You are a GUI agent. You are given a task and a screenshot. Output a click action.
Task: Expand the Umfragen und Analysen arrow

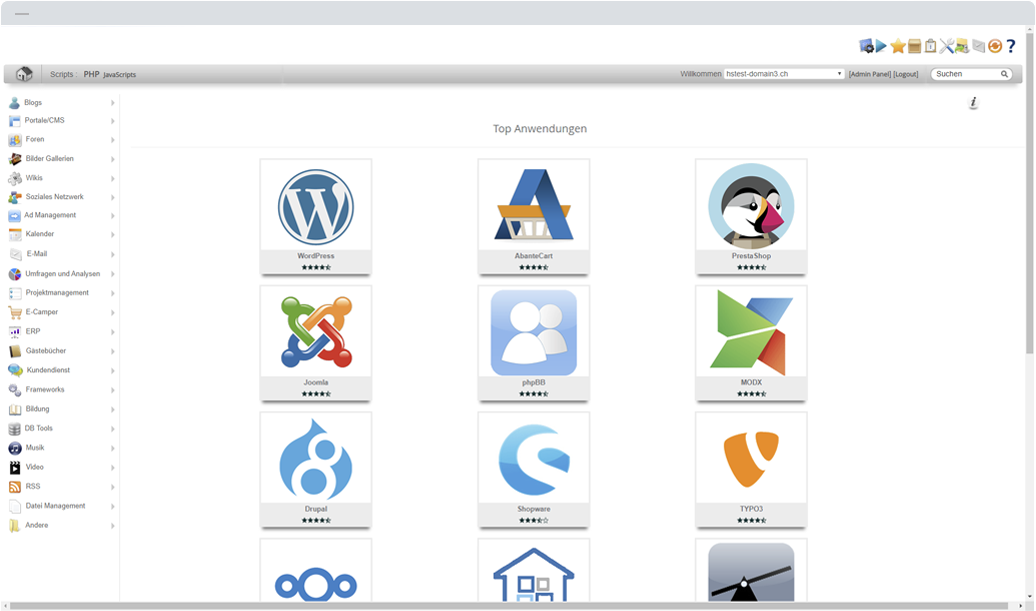[112, 274]
